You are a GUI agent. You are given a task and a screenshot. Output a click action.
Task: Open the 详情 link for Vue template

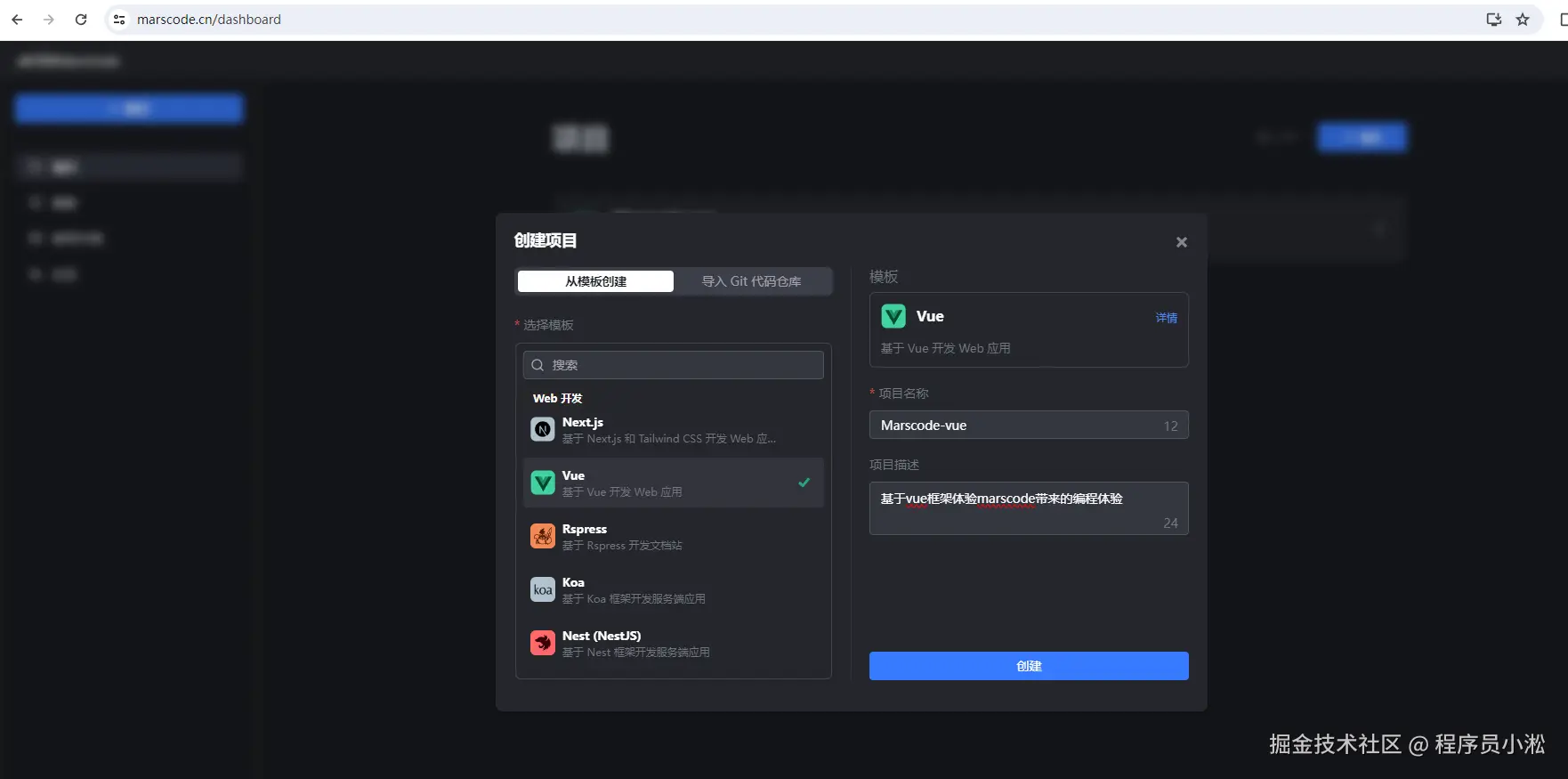point(1166,318)
